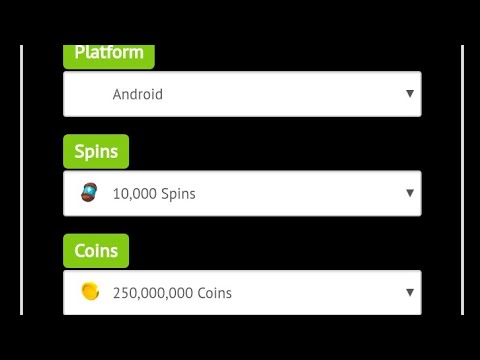Image resolution: width=480 pixels, height=360 pixels.
Task: Click the green Platform label
Action: click(109, 57)
